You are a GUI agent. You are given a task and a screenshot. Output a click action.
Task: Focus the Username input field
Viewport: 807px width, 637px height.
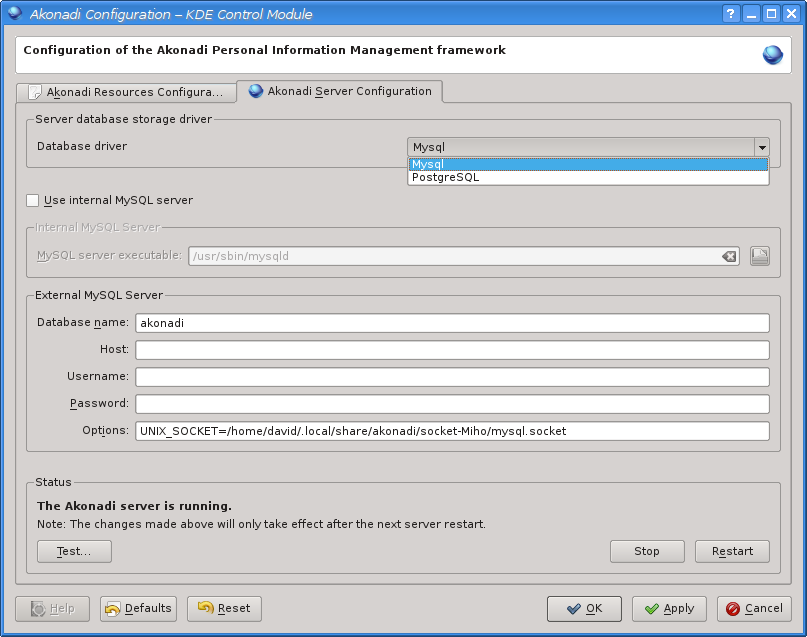pyautogui.click(x=452, y=377)
